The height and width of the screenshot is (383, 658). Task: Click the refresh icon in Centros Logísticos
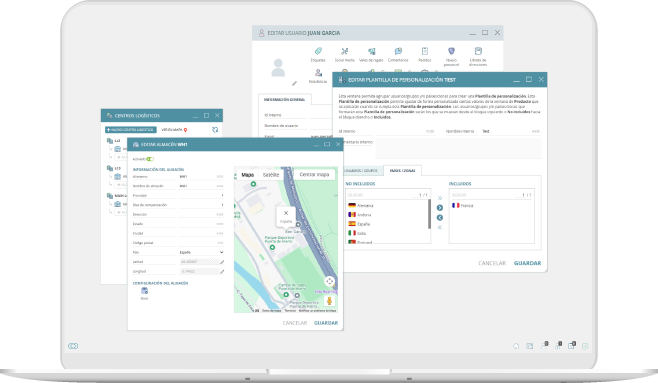click(215, 130)
